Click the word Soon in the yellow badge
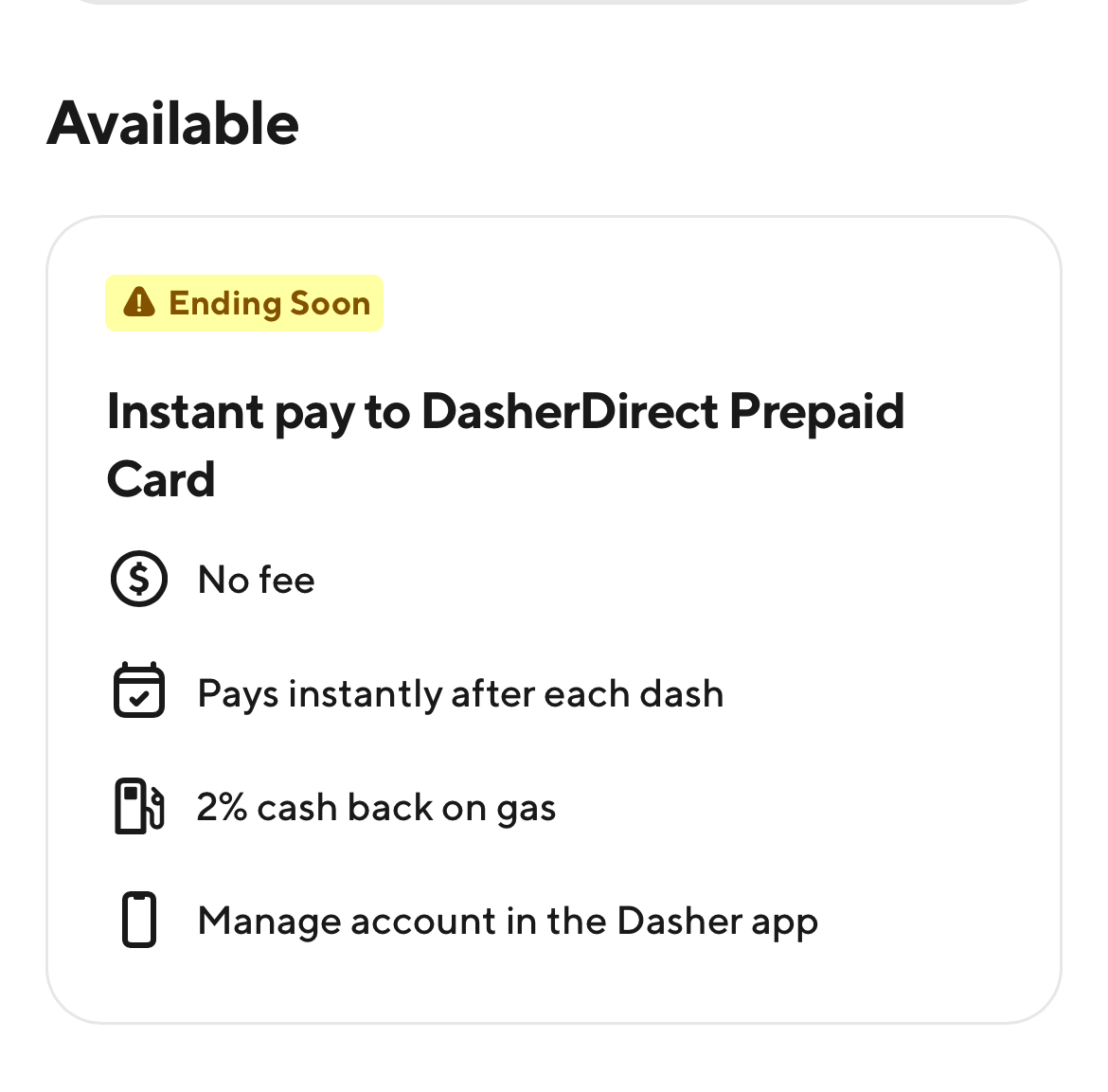 (x=330, y=303)
